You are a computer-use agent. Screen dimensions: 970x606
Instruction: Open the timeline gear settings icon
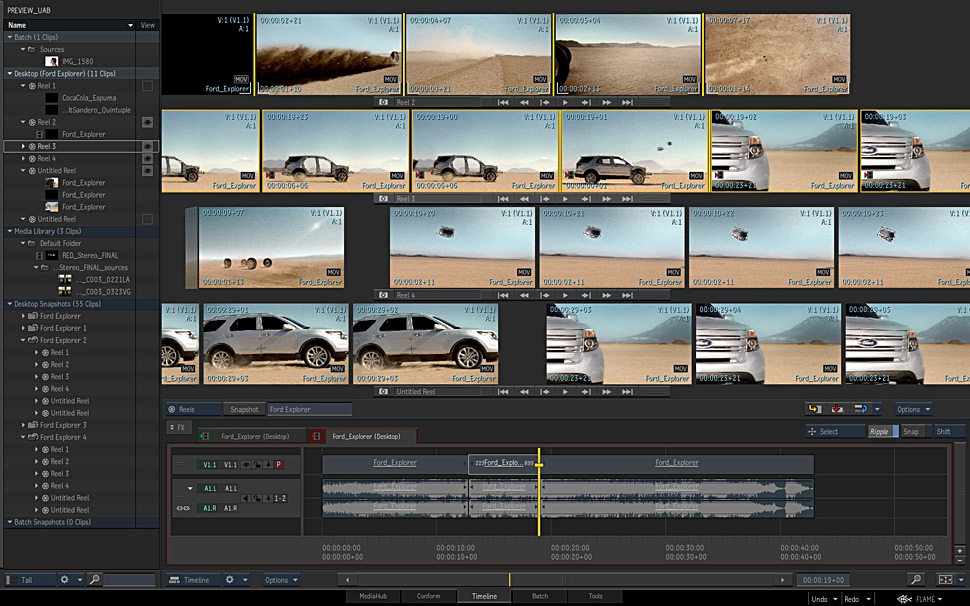click(x=229, y=580)
